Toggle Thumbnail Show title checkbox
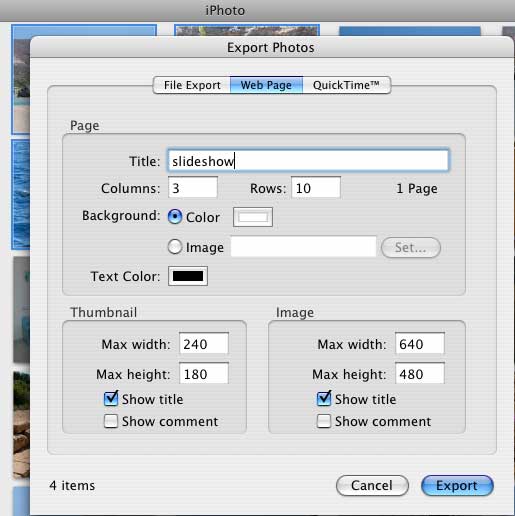Viewport: 515px width, 516px height. point(111,399)
